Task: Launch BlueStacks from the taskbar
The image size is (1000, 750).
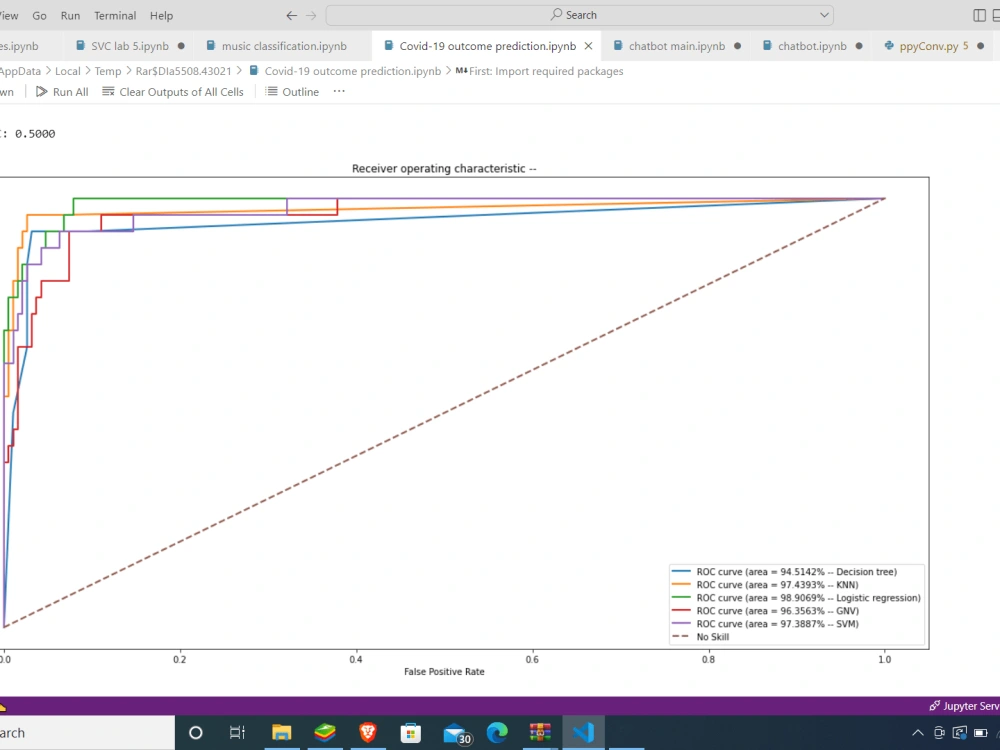Action: [x=325, y=733]
